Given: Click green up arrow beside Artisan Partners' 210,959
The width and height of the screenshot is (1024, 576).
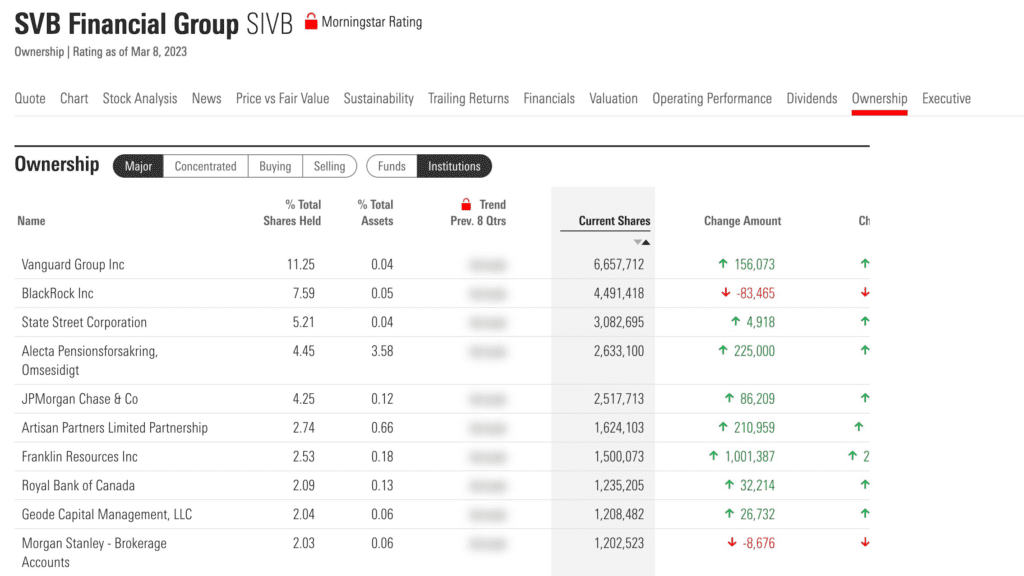Looking at the screenshot, I should 722,428.
